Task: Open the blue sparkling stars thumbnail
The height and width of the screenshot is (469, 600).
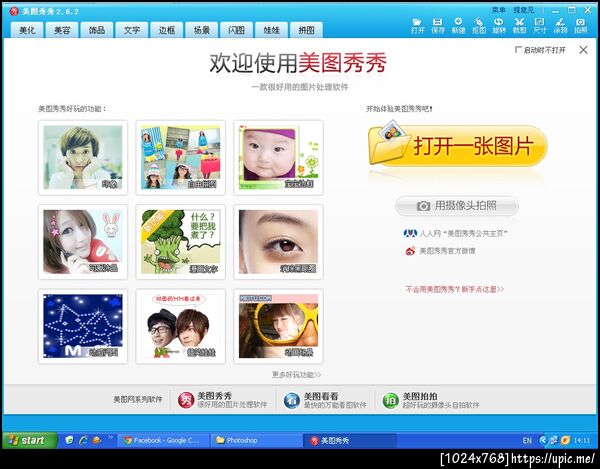Action: coord(83,326)
